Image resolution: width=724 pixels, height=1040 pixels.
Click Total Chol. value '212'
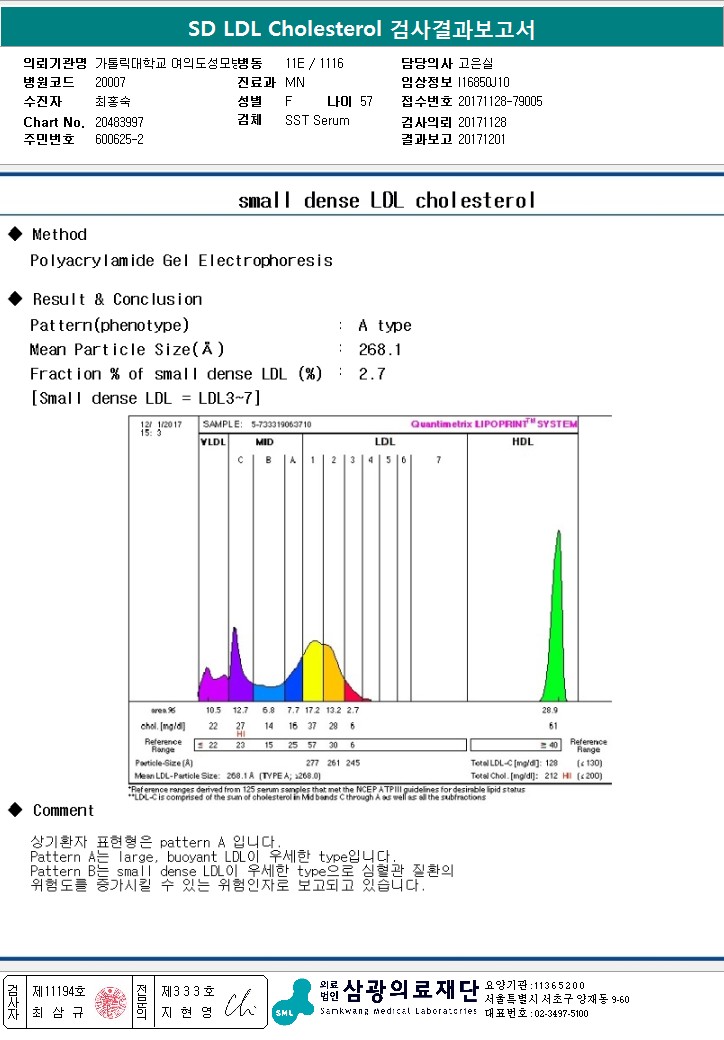point(551,776)
